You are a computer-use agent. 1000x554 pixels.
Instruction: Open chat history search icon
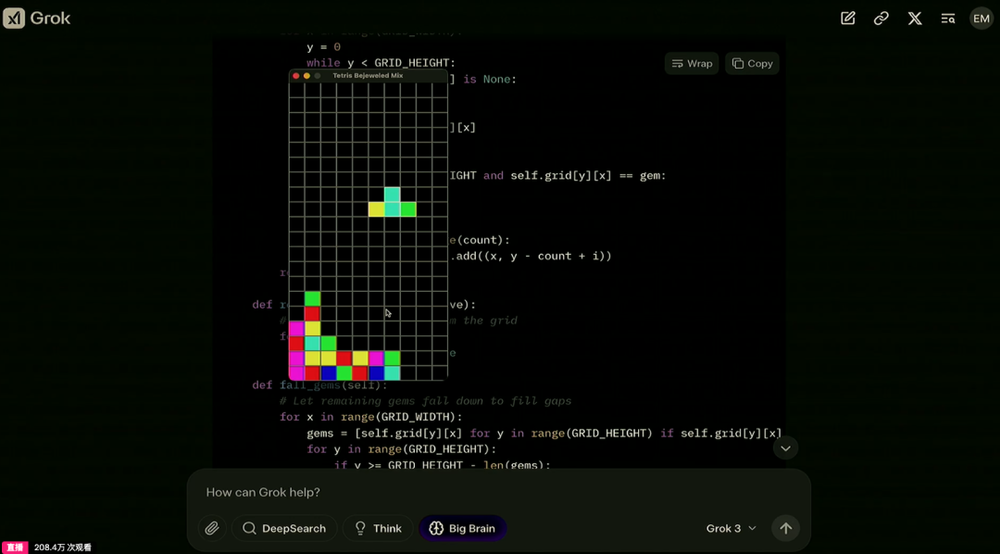click(948, 18)
